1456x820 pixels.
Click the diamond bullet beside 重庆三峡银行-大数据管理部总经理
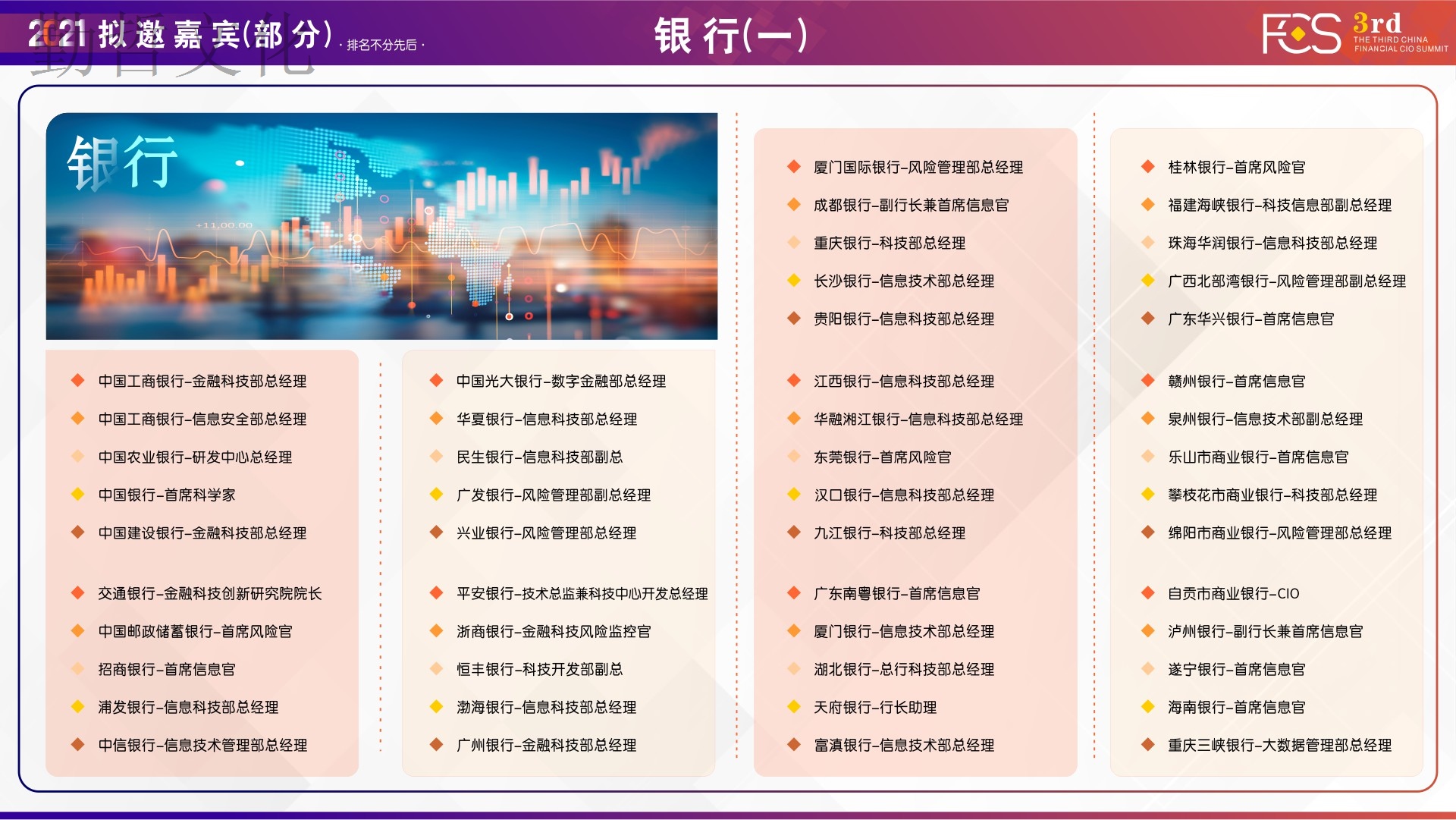pyautogui.click(x=1148, y=744)
